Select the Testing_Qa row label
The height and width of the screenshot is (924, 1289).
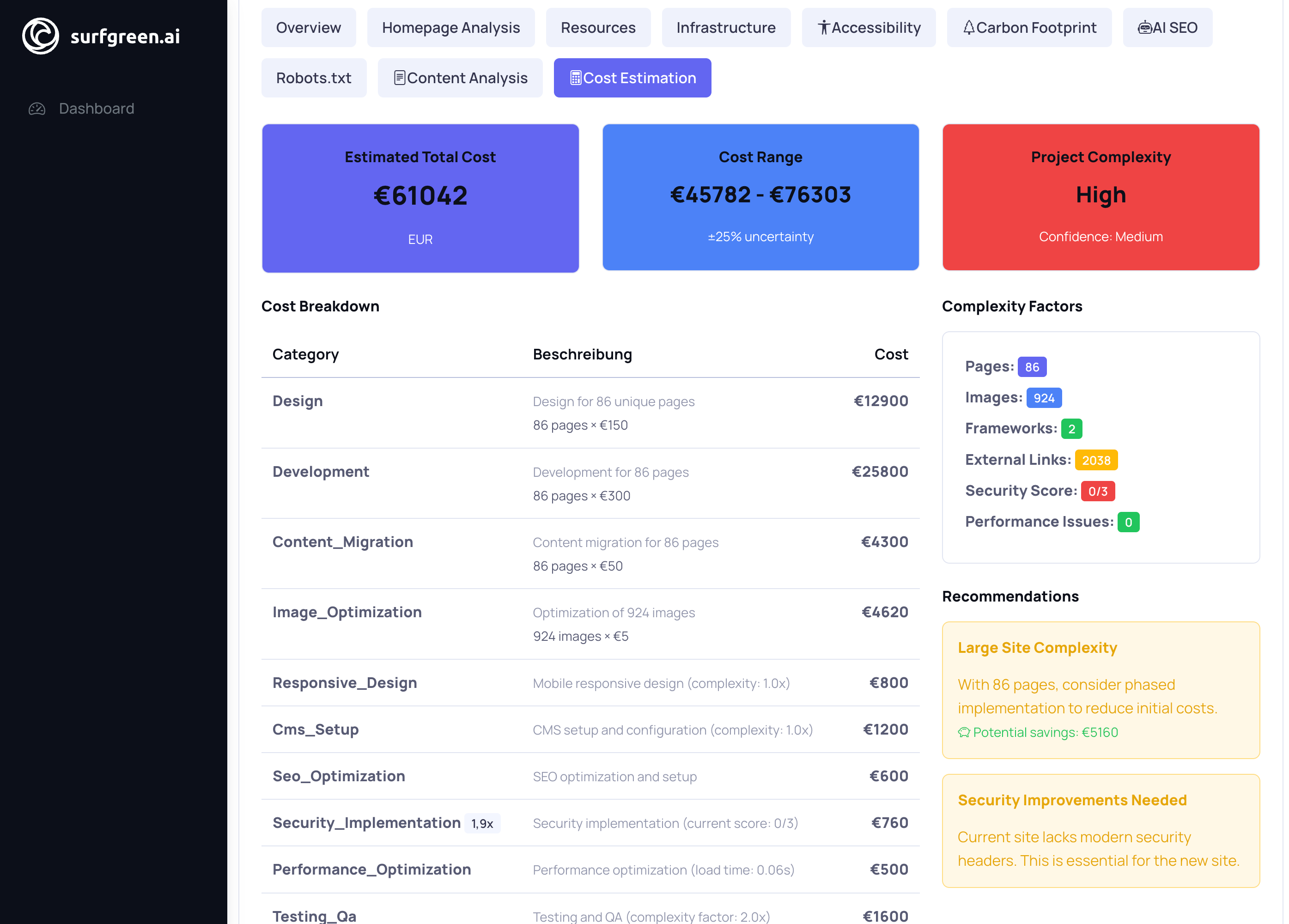tap(314, 916)
